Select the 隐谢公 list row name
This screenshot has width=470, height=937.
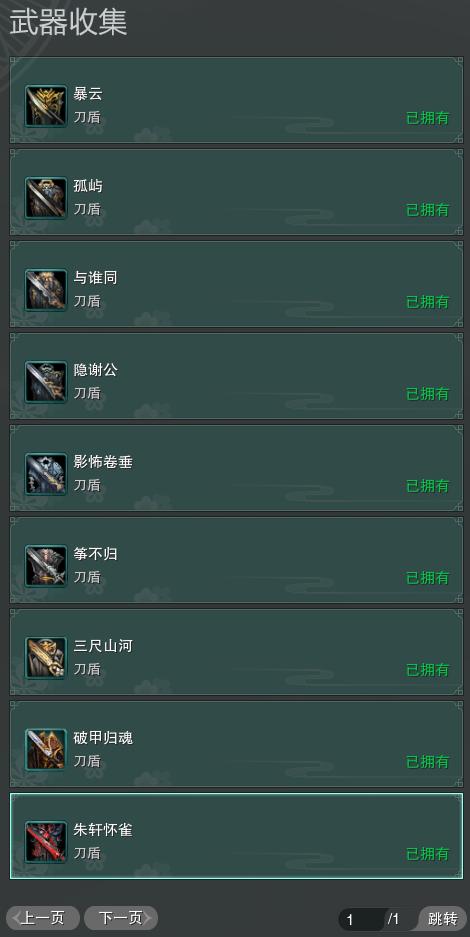pyautogui.click(x=96, y=370)
